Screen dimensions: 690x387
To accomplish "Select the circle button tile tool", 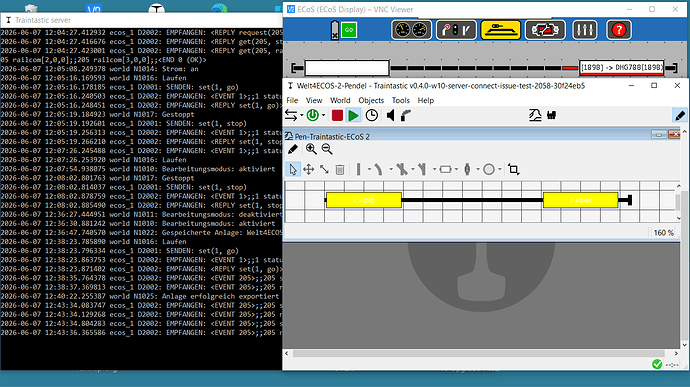I will point(489,169).
